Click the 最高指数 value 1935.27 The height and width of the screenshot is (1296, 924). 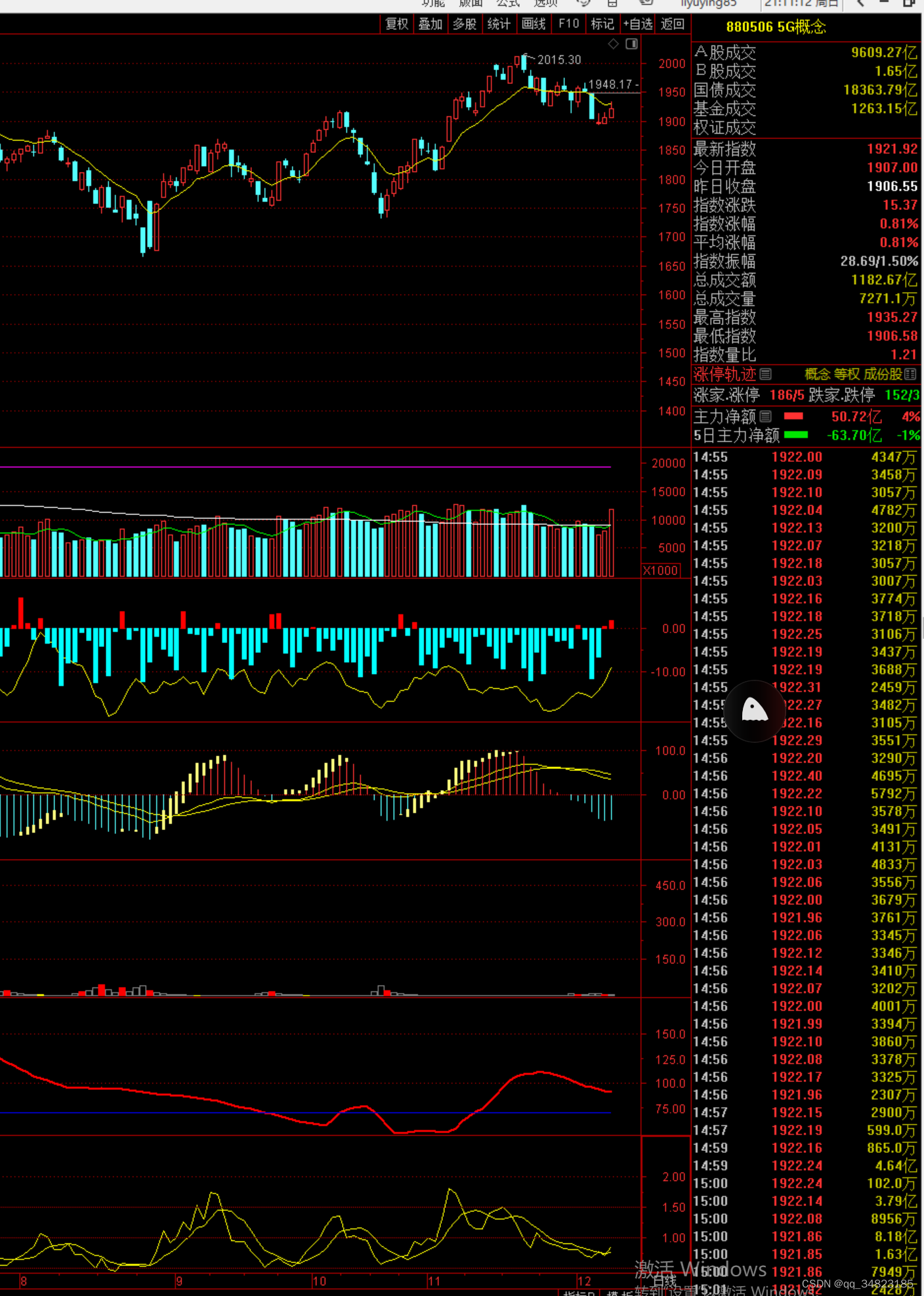pyautogui.click(x=892, y=317)
